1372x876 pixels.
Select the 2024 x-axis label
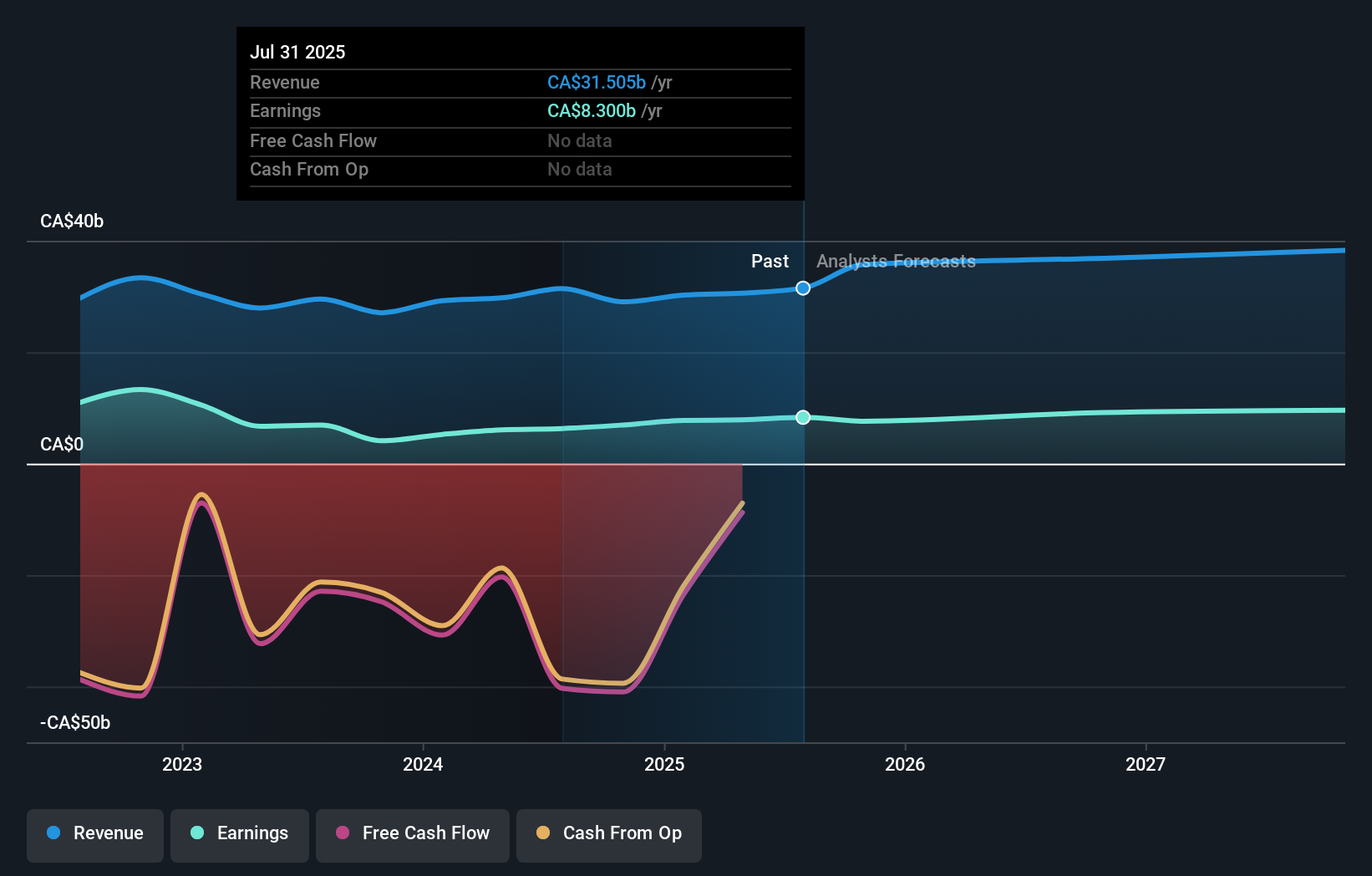pos(423,764)
